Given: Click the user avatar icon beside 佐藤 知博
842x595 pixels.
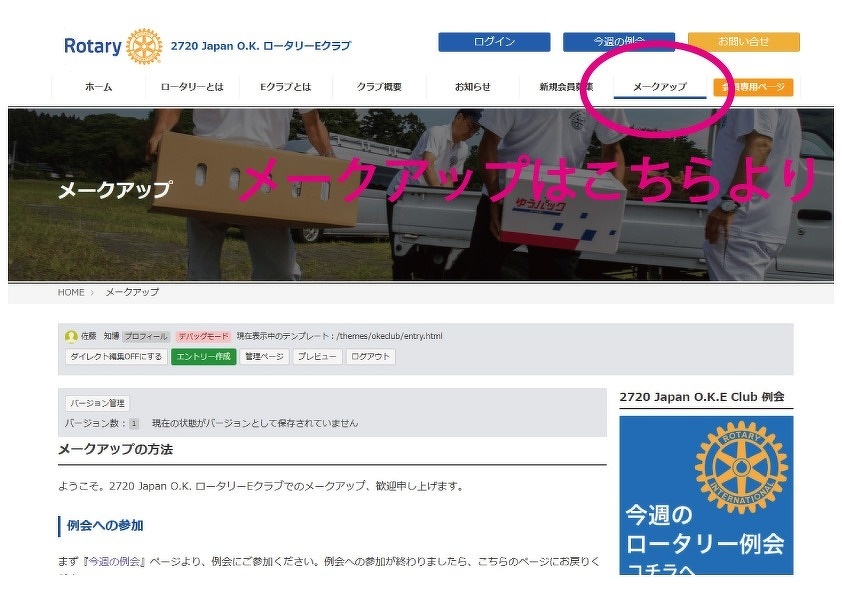Looking at the screenshot, I should pos(71,337).
